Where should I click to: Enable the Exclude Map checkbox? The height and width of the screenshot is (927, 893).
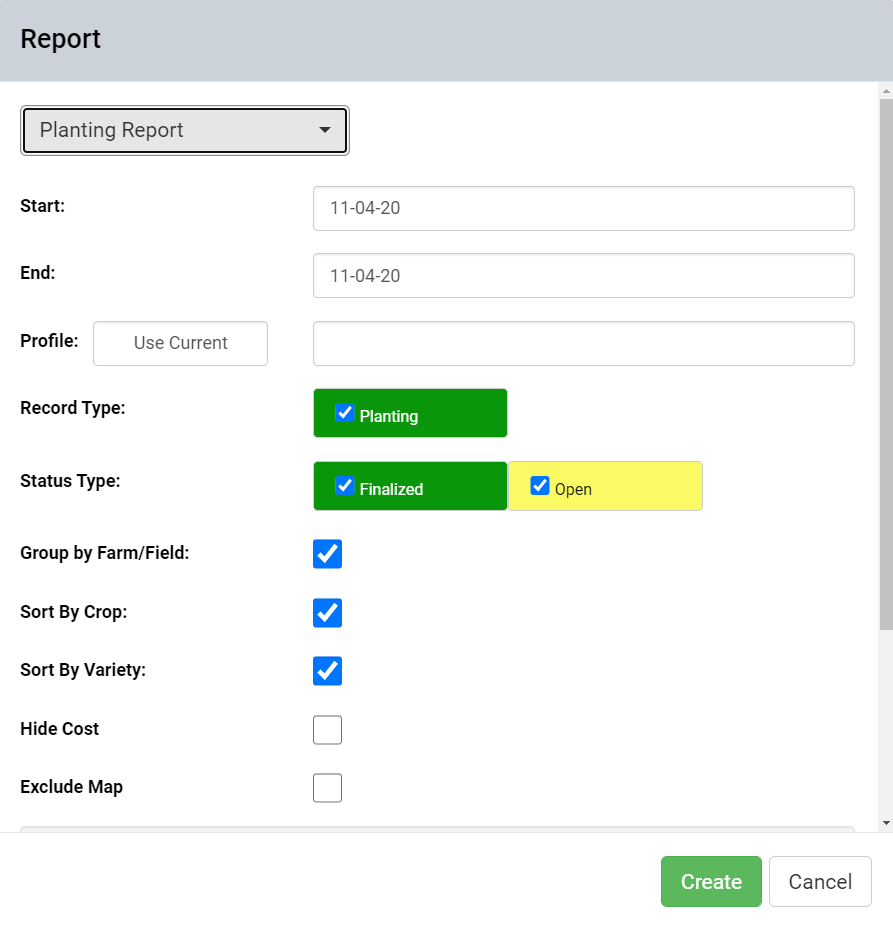328,787
